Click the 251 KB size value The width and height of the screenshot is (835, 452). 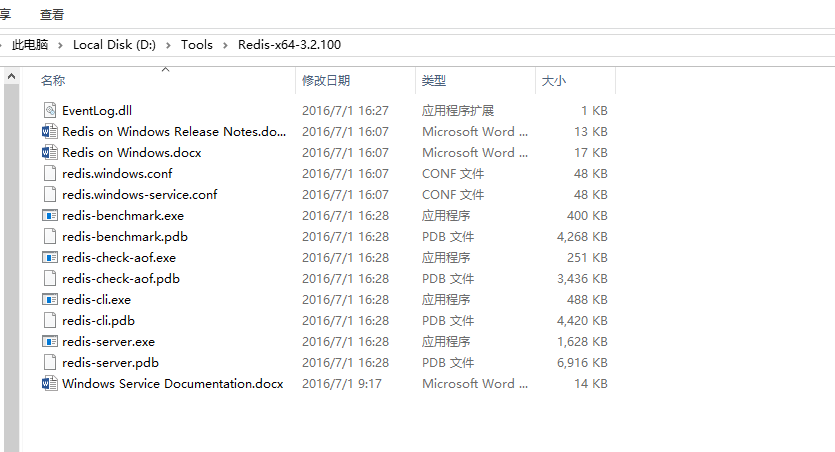tap(587, 258)
